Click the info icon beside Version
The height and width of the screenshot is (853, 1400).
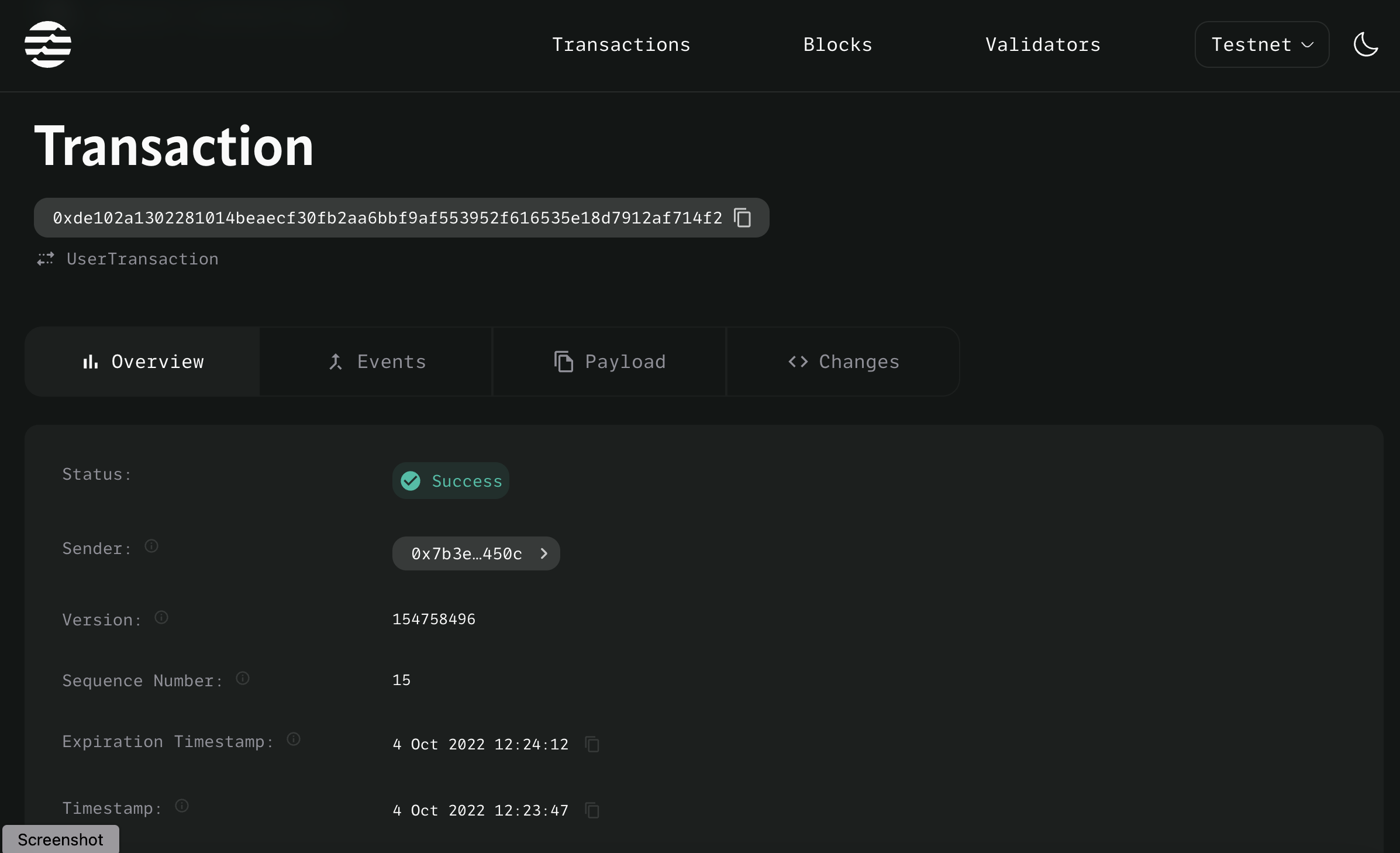click(161, 618)
